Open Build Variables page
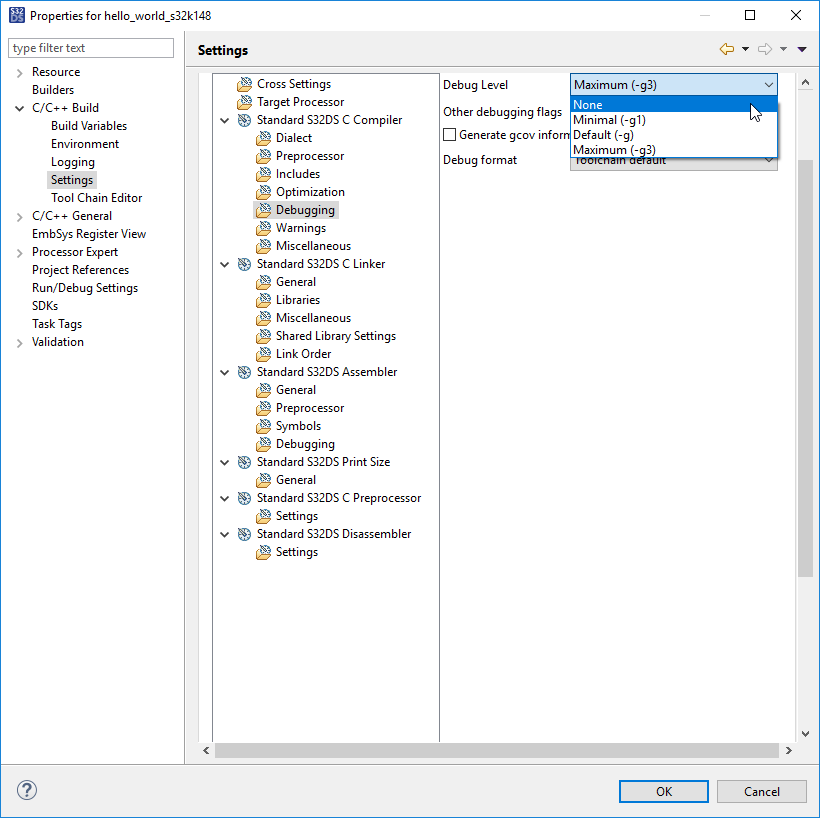Screen dimensions: 820x818 pyautogui.click(x=89, y=126)
